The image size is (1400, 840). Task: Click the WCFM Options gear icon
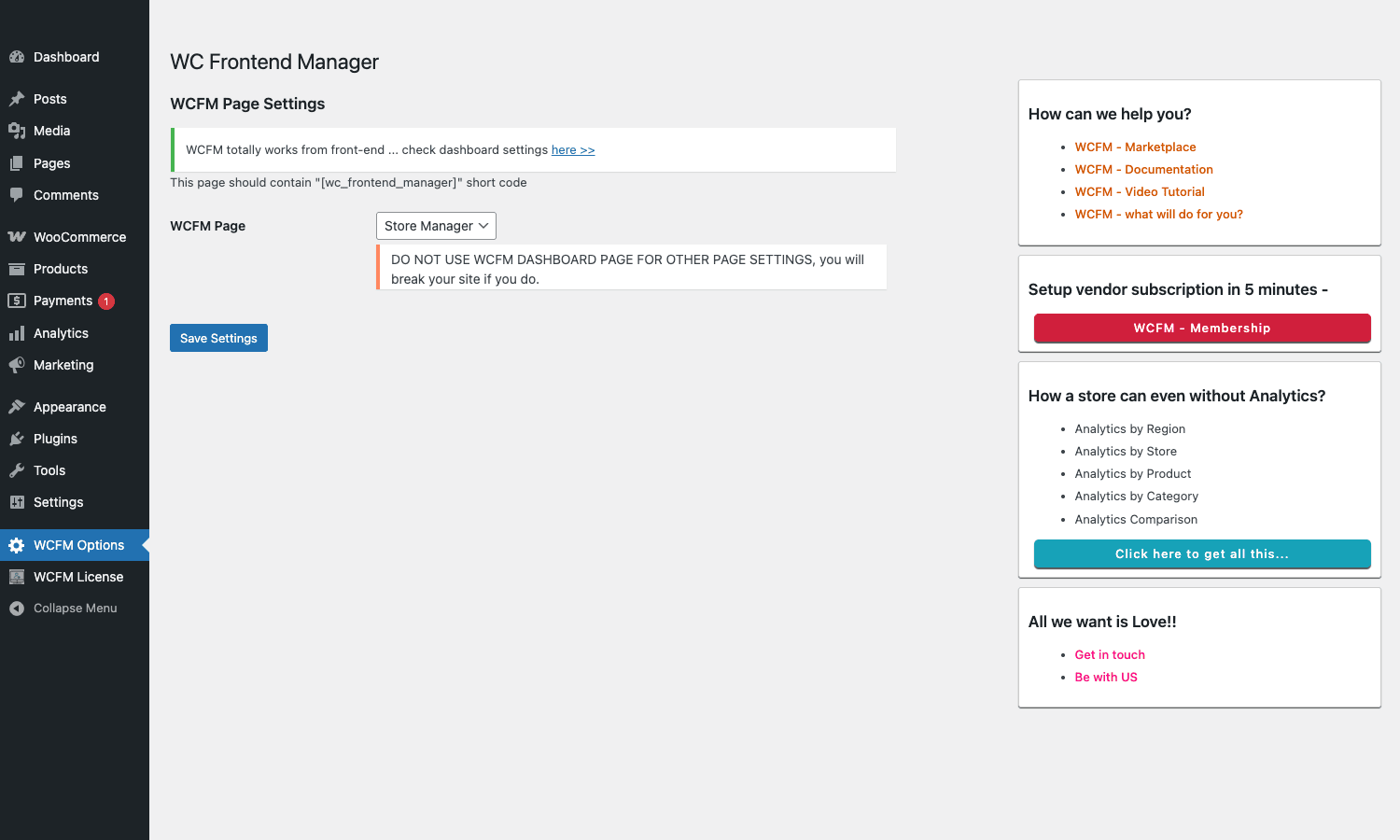(x=17, y=545)
